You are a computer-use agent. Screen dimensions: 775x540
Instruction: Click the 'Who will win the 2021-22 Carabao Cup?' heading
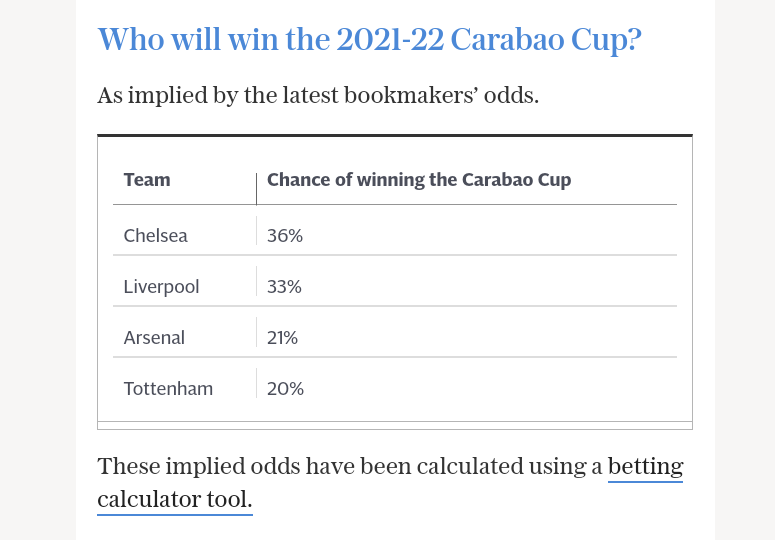369,39
